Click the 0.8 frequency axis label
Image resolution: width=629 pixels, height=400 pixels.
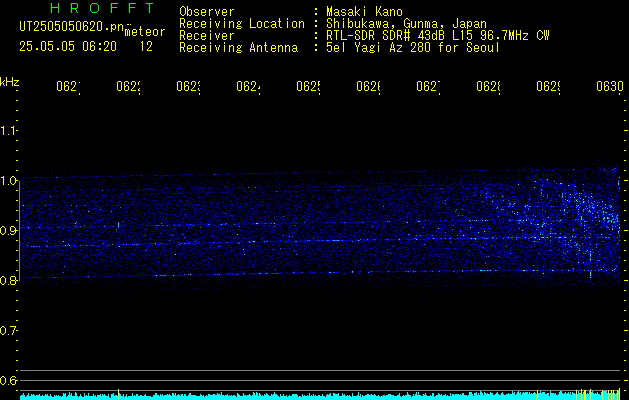(8, 280)
